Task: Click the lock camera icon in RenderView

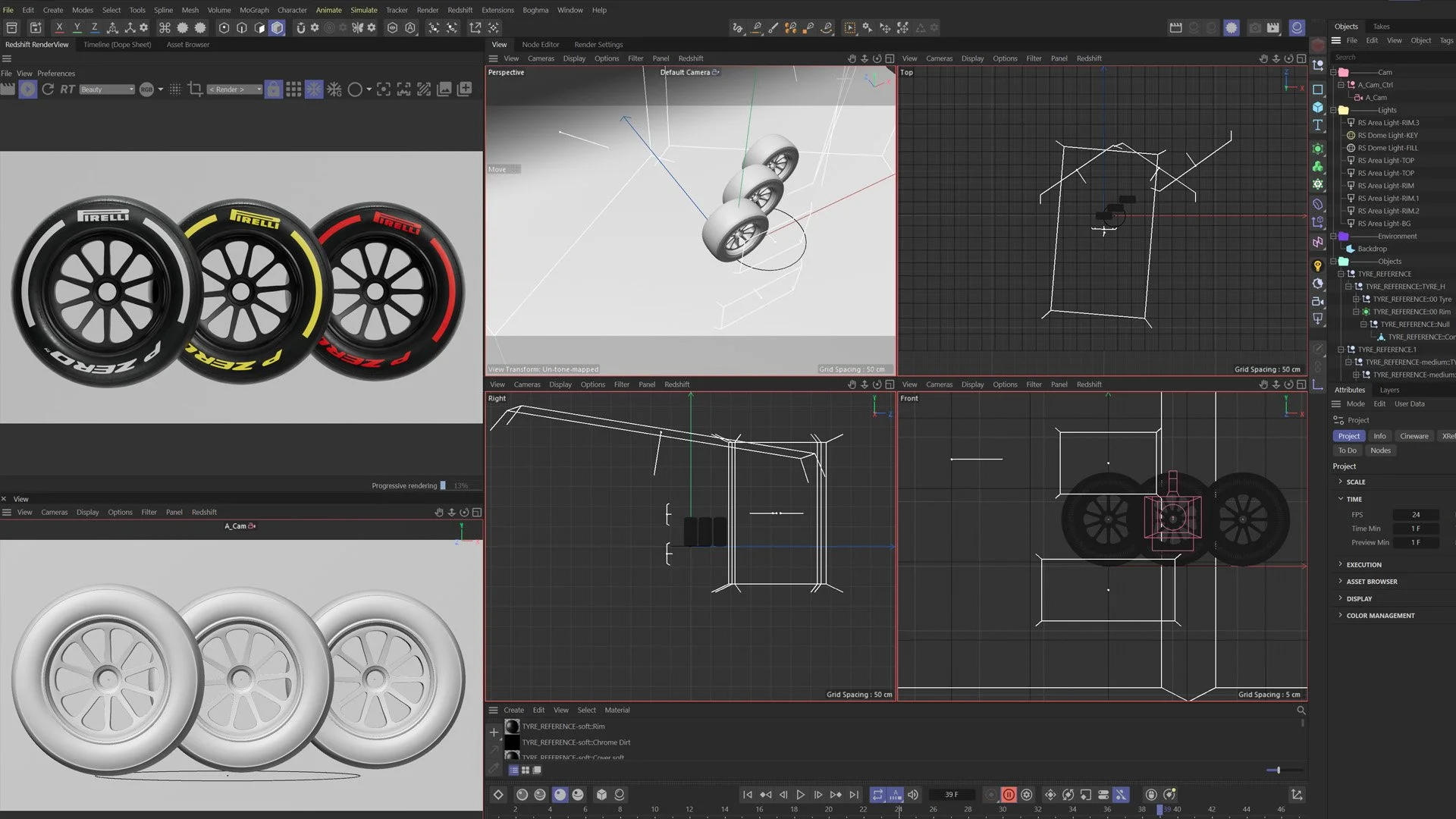Action: [273, 89]
